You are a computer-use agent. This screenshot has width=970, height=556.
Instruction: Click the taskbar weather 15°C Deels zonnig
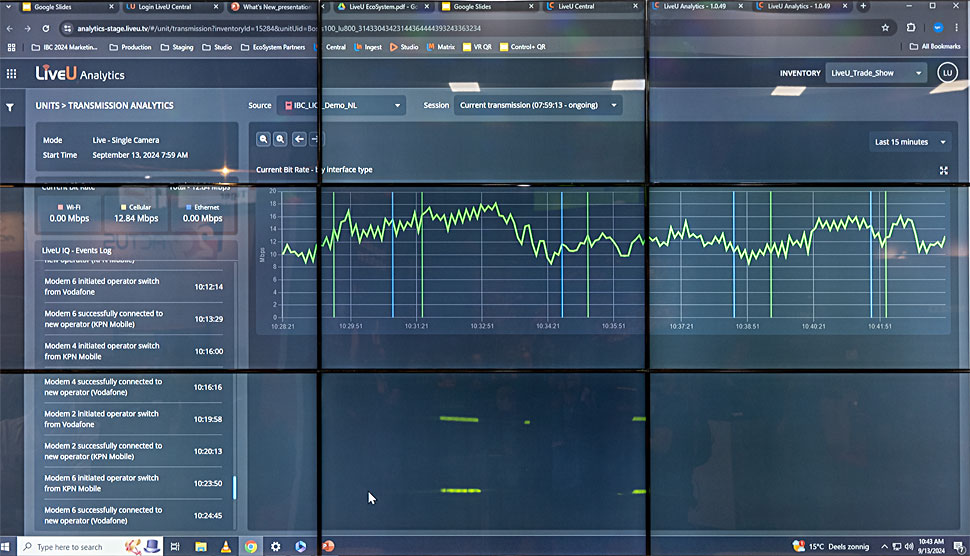coord(831,547)
